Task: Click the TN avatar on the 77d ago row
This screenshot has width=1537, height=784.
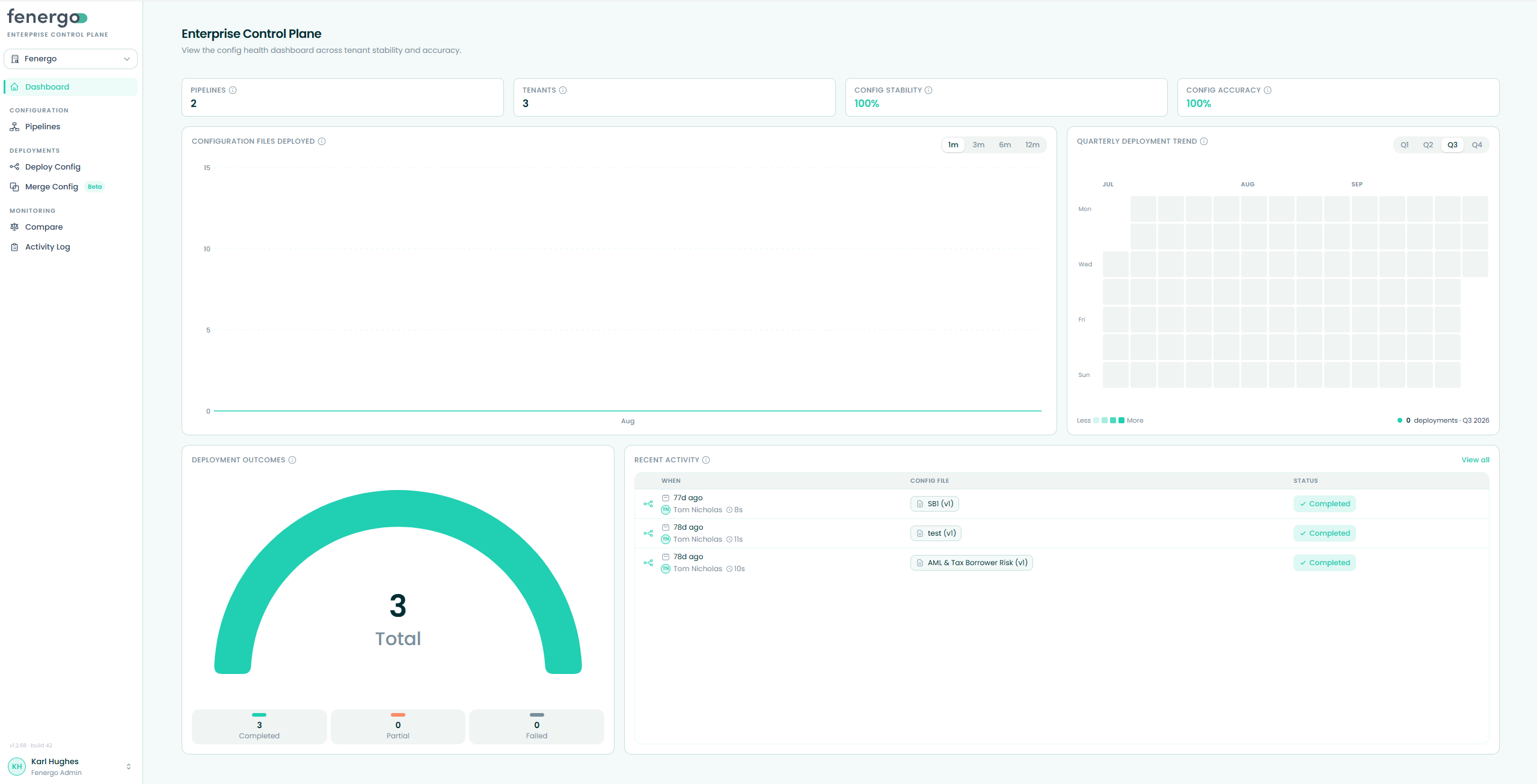Action: coord(666,510)
